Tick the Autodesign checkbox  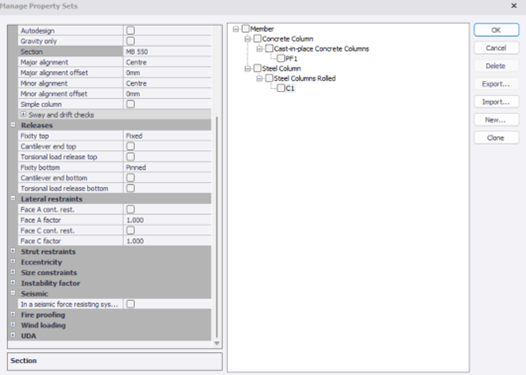130,31
